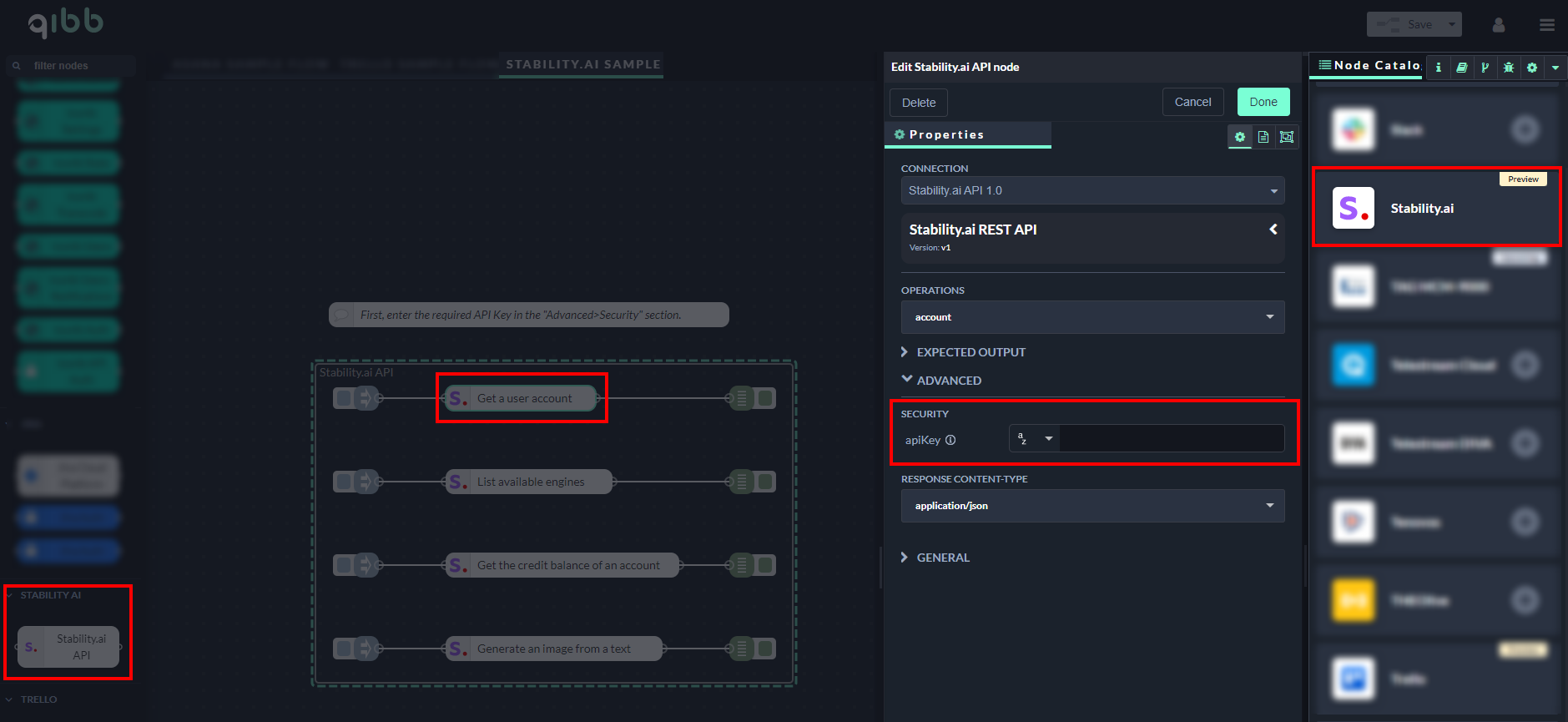Toggle debug node on List available engines row
The width and height of the screenshot is (1568, 722).
tap(765, 482)
